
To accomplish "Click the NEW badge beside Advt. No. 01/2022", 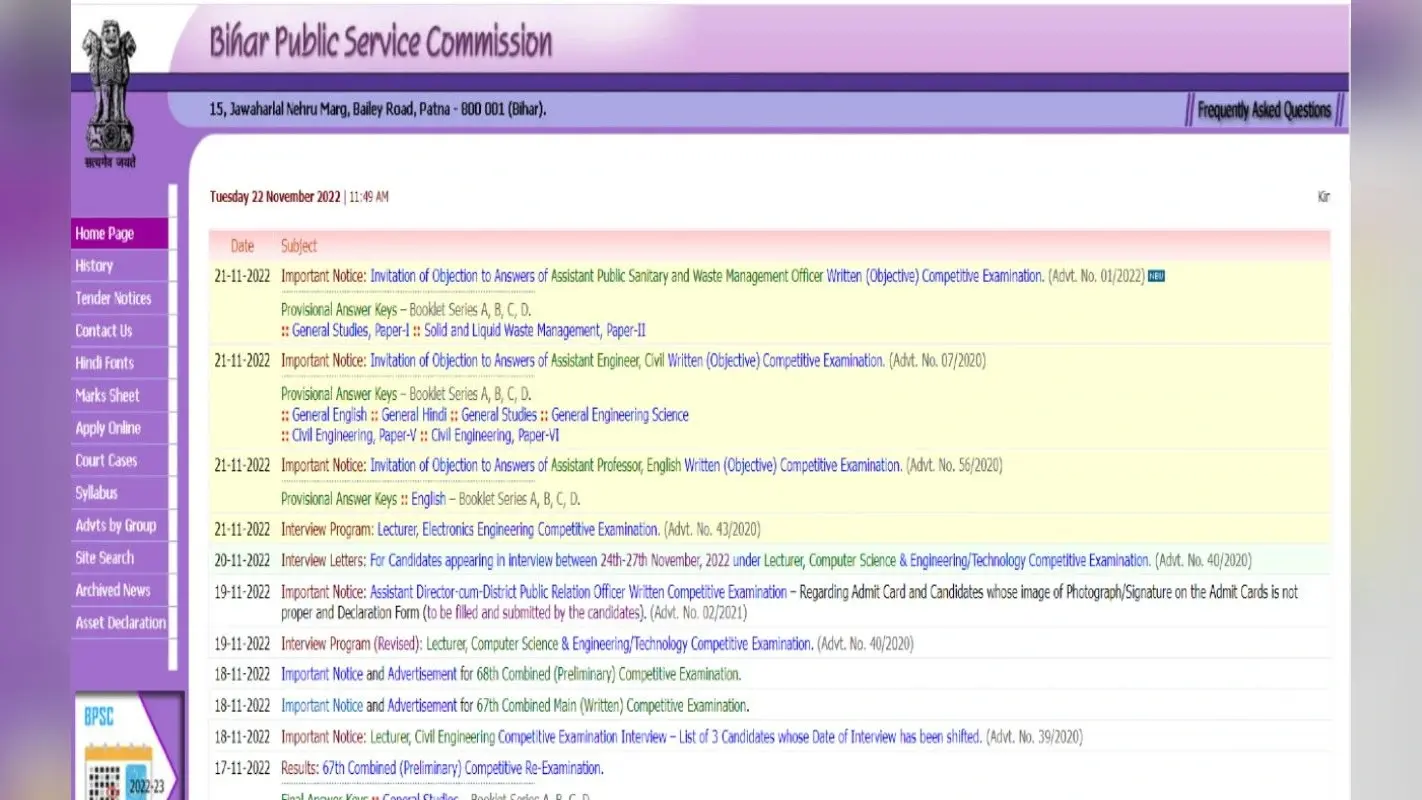I will tap(1156, 276).
